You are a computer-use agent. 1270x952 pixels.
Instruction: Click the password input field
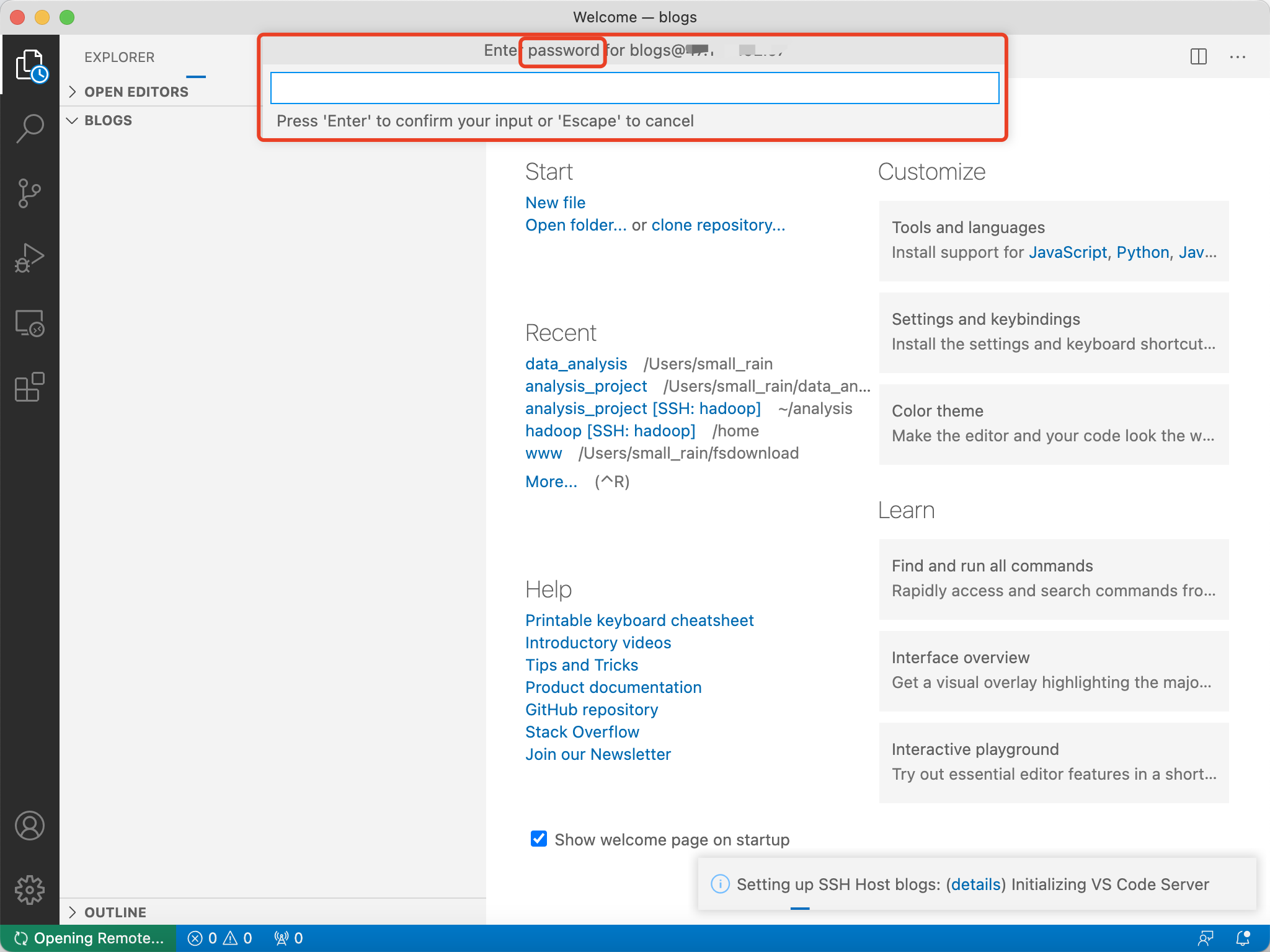coord(634,88)
